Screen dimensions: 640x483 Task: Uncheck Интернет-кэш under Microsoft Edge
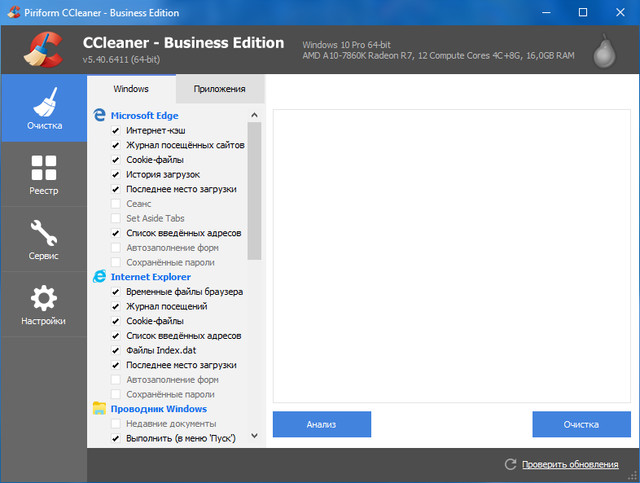coord(116,130)
